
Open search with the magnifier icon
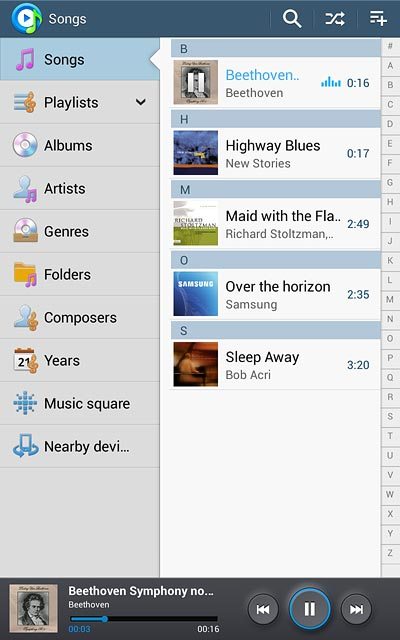coord(292,19)
